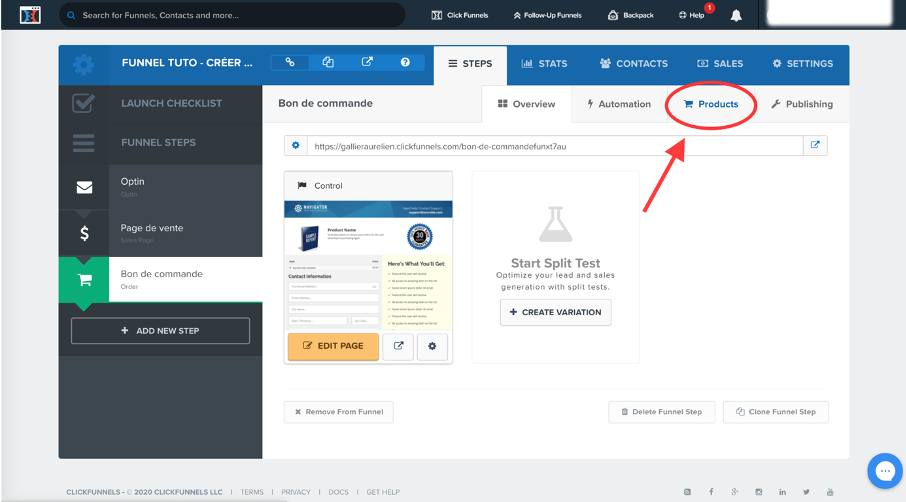
Task: Click the funnel link (chain) icon
Action: pyautogui.click(x=290, y=62)
